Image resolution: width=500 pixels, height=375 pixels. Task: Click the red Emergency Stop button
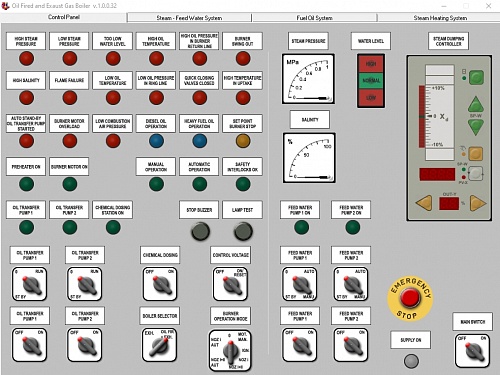tap(410, 297)
